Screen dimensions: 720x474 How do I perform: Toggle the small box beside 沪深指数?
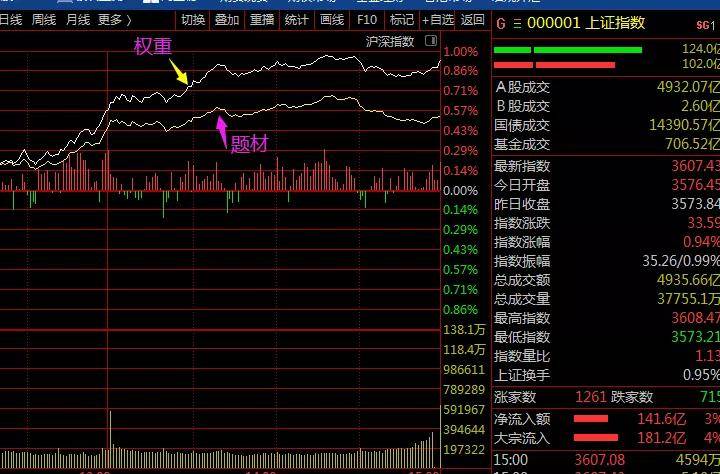431,41
